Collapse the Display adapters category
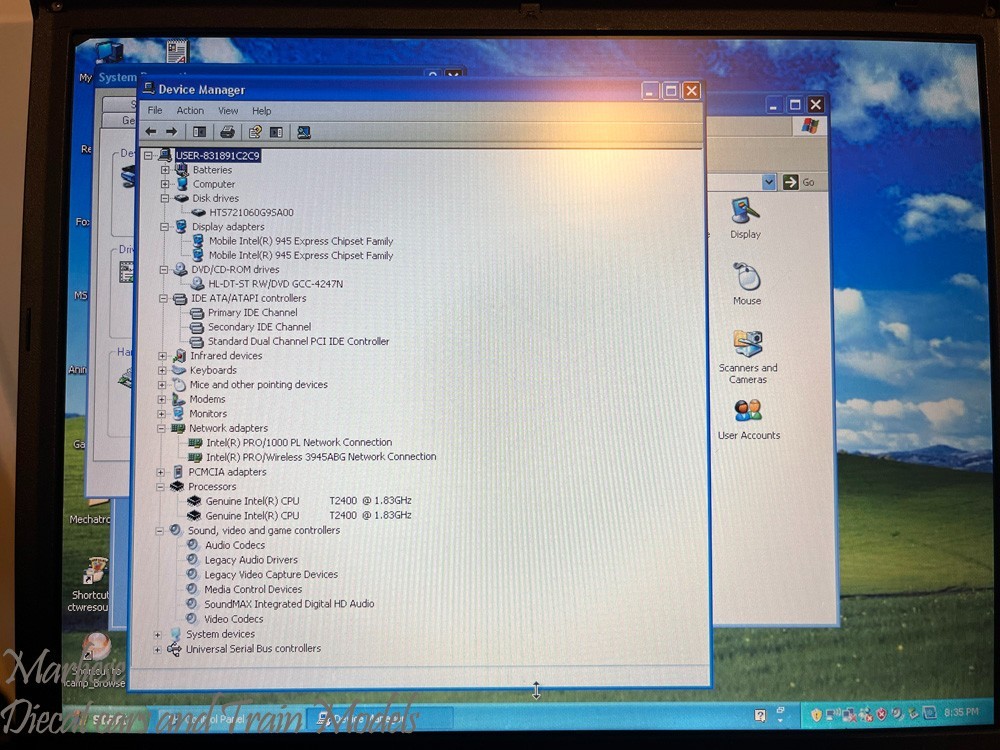The height and width of the screenshot is (750, 1000). [x=165, y=226]
